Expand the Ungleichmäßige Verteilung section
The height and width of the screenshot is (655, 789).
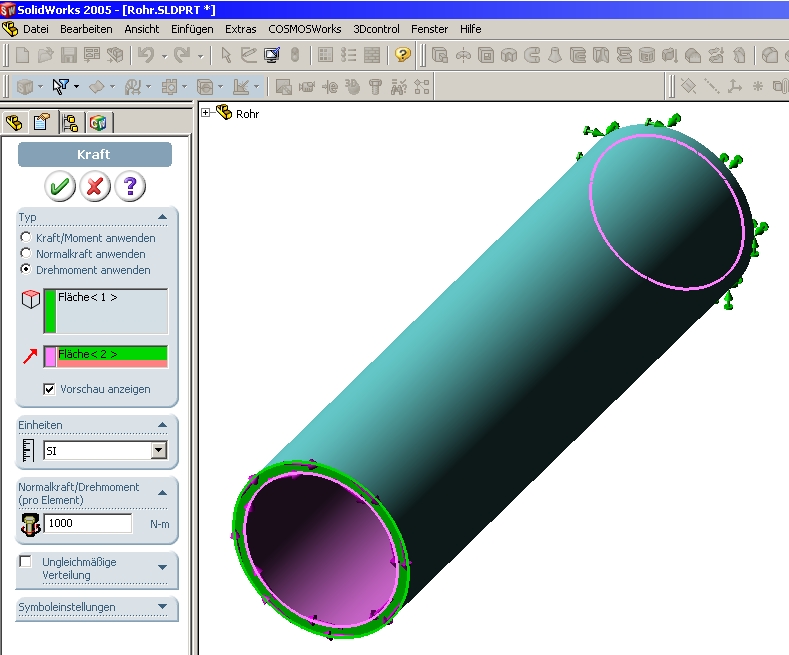pos(162,567)
